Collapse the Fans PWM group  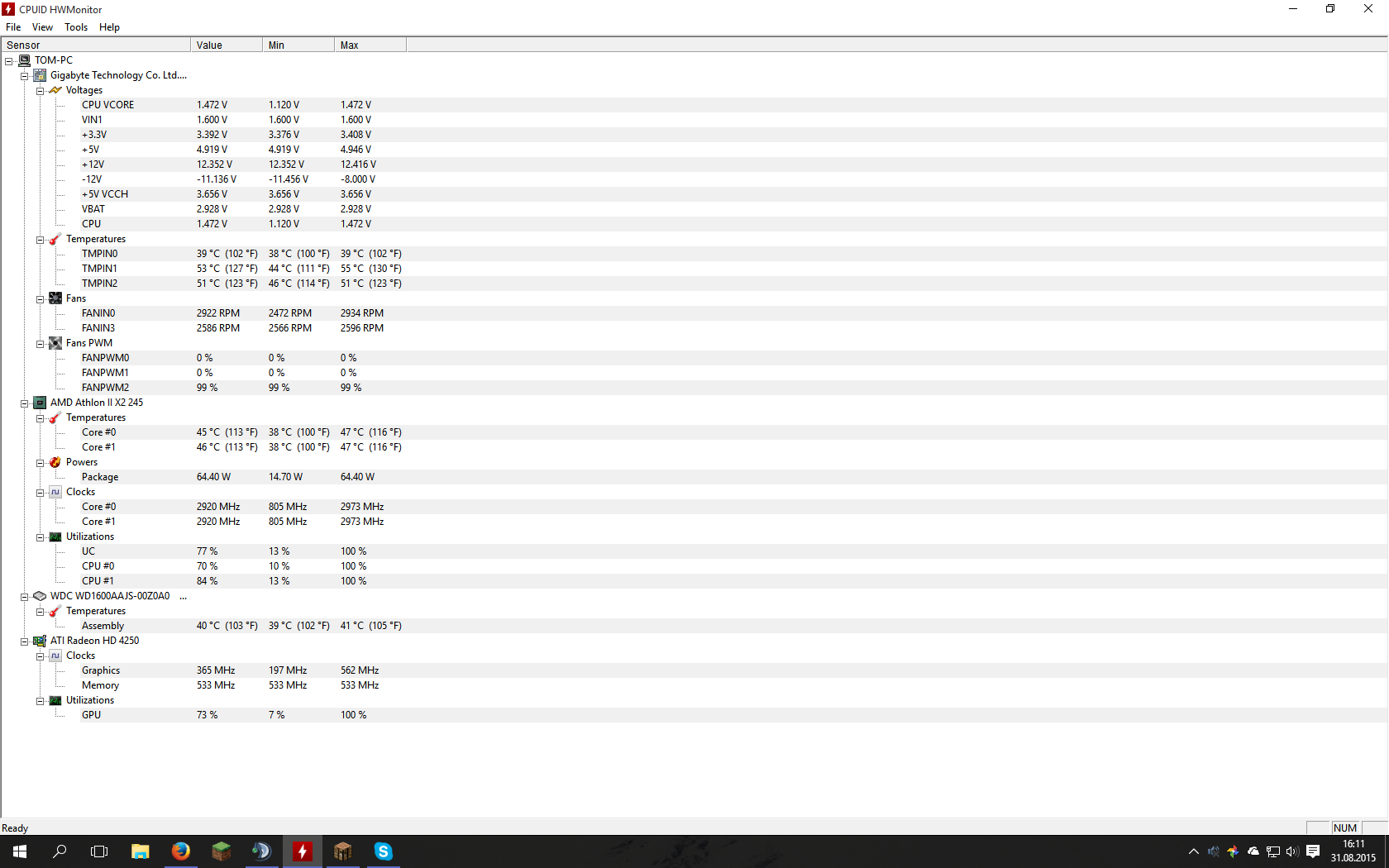[x=40, y=344]
